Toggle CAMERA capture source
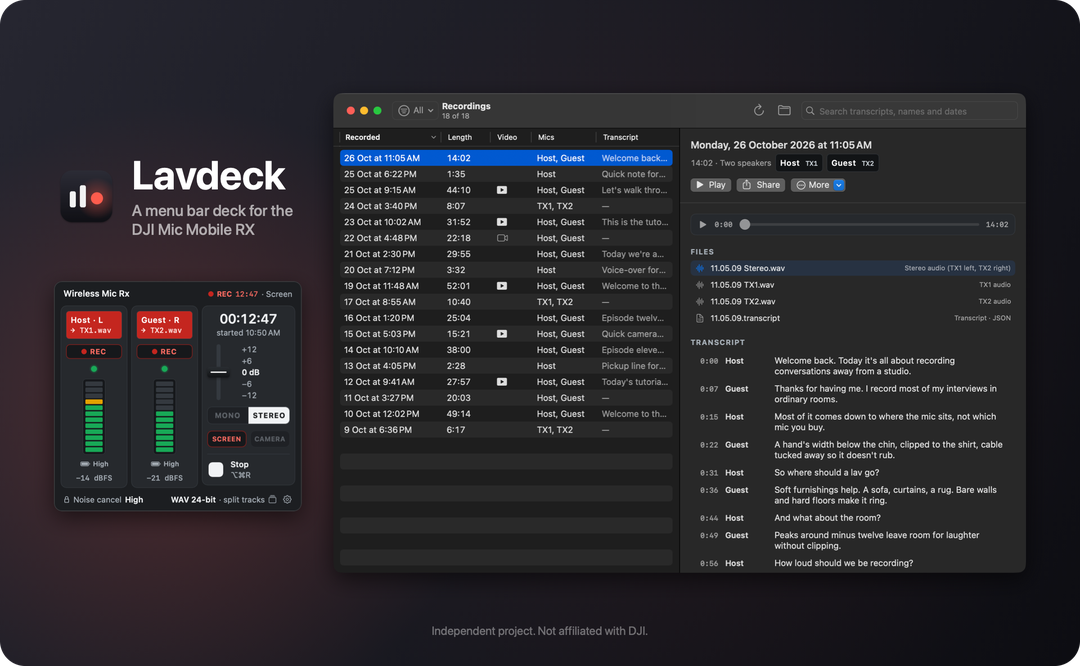Screen dimensions: 1080x666 click(269, 439)
